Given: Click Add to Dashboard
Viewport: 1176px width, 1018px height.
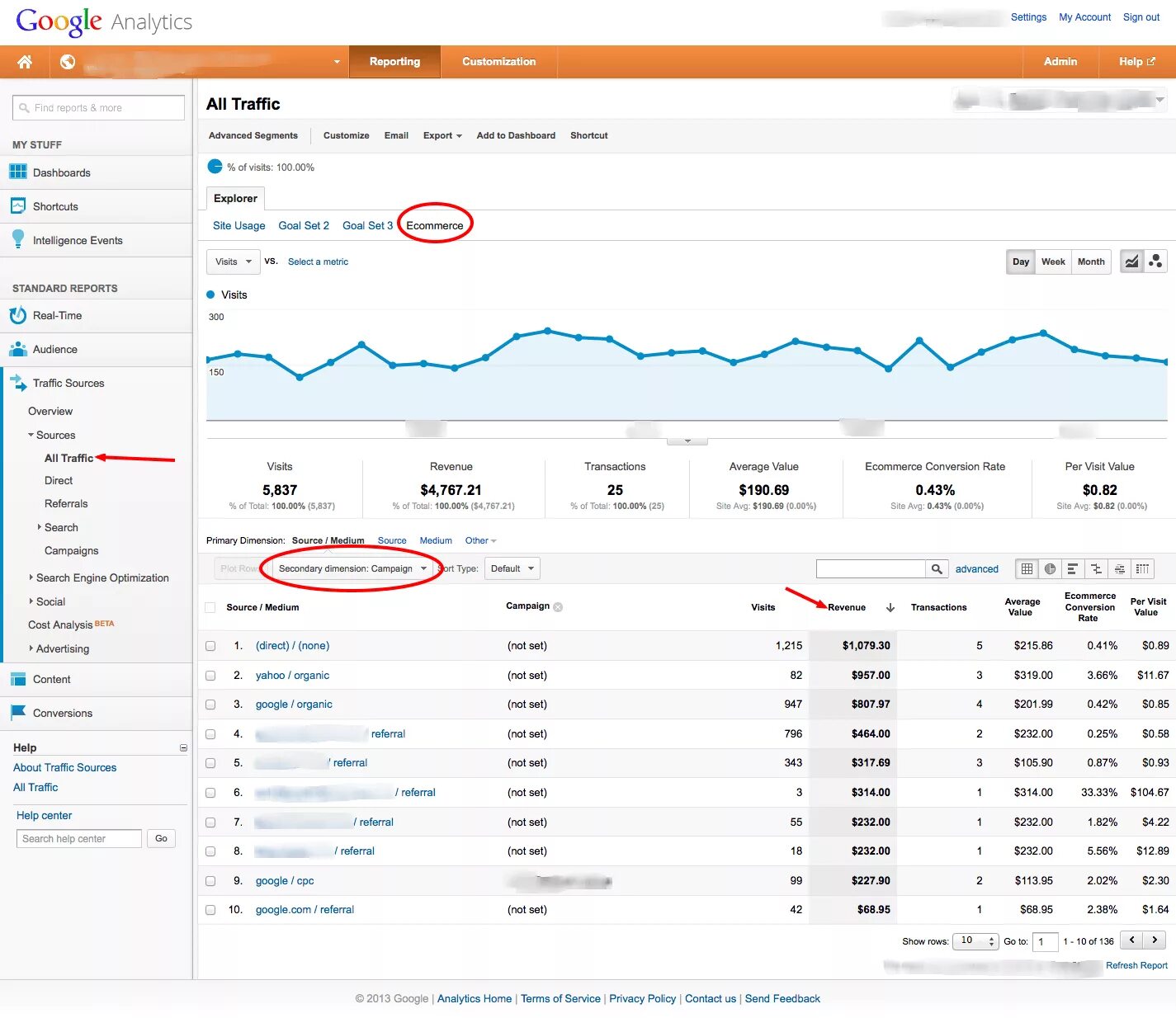Looking at the screenshot, I should tap(516, 135).
